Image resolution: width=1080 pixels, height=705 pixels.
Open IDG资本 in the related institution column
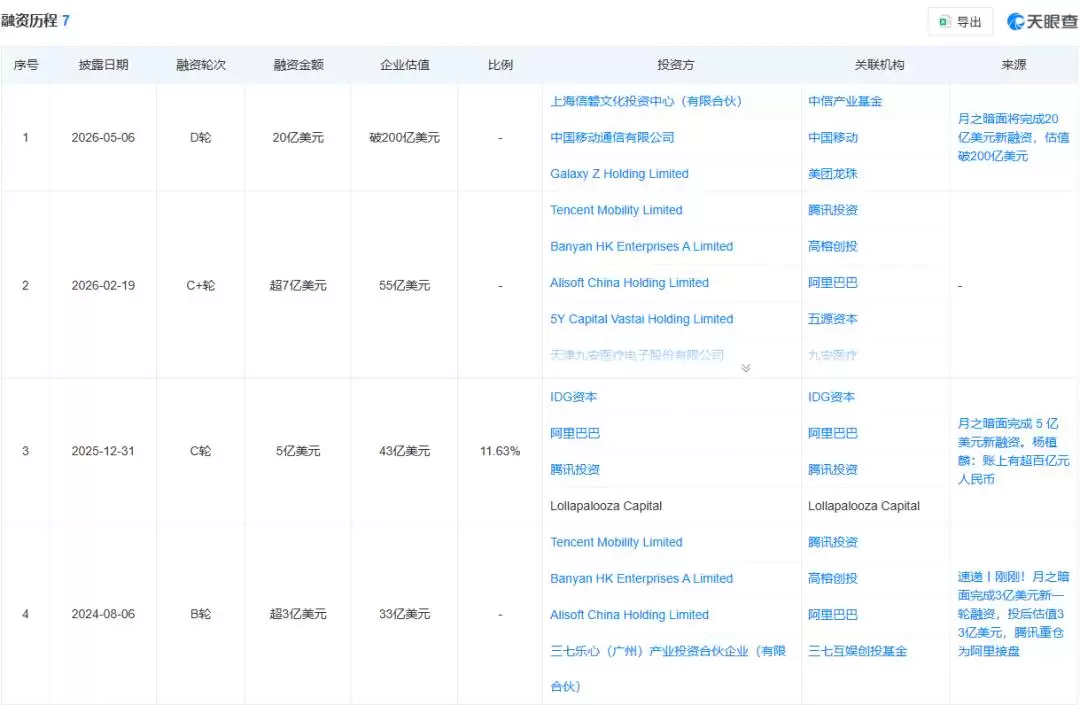[831, 397]
